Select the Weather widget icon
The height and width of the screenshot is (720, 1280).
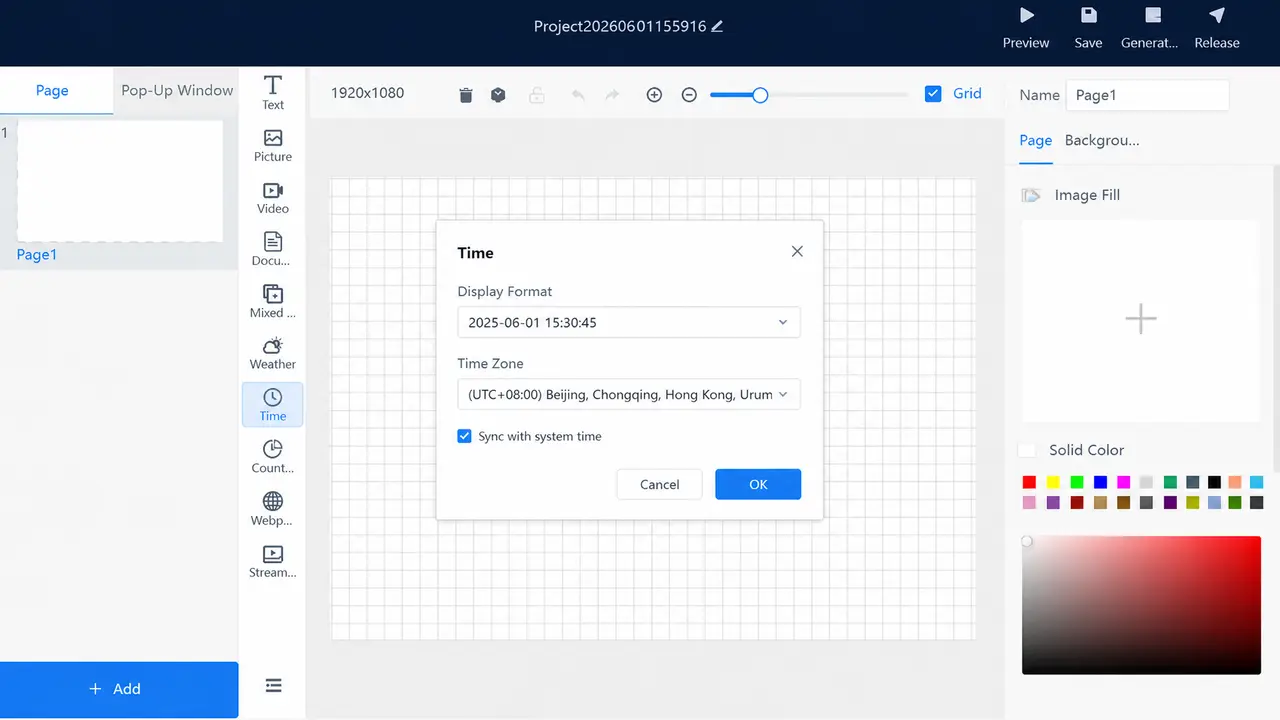coord(272,346)
